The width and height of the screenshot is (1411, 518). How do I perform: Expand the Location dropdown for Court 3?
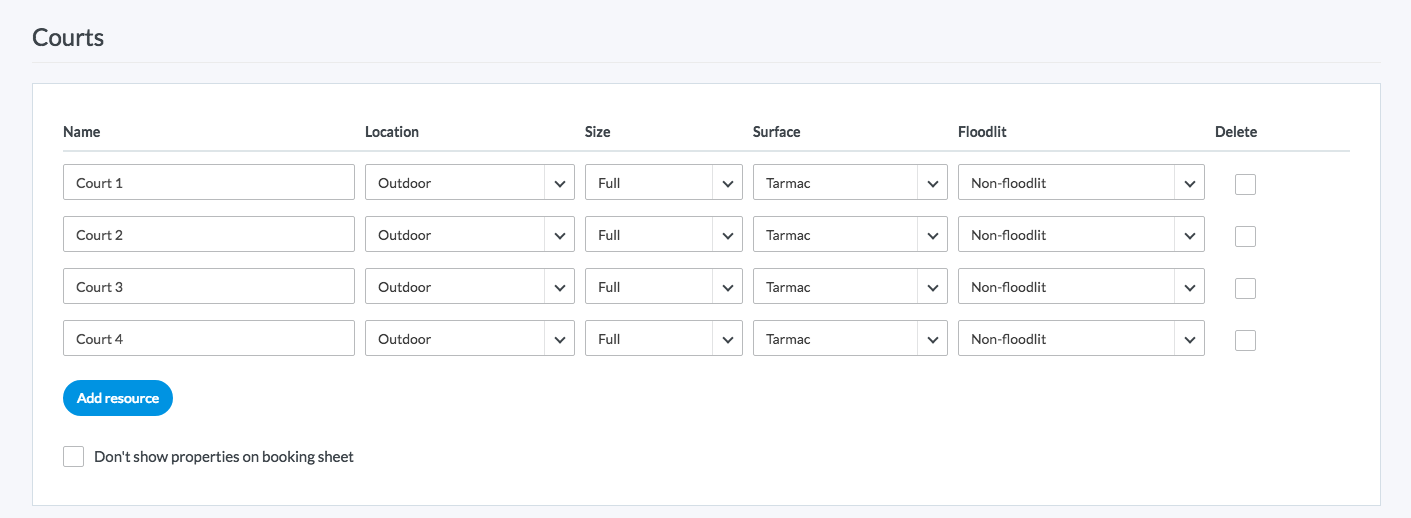[469, 287]
